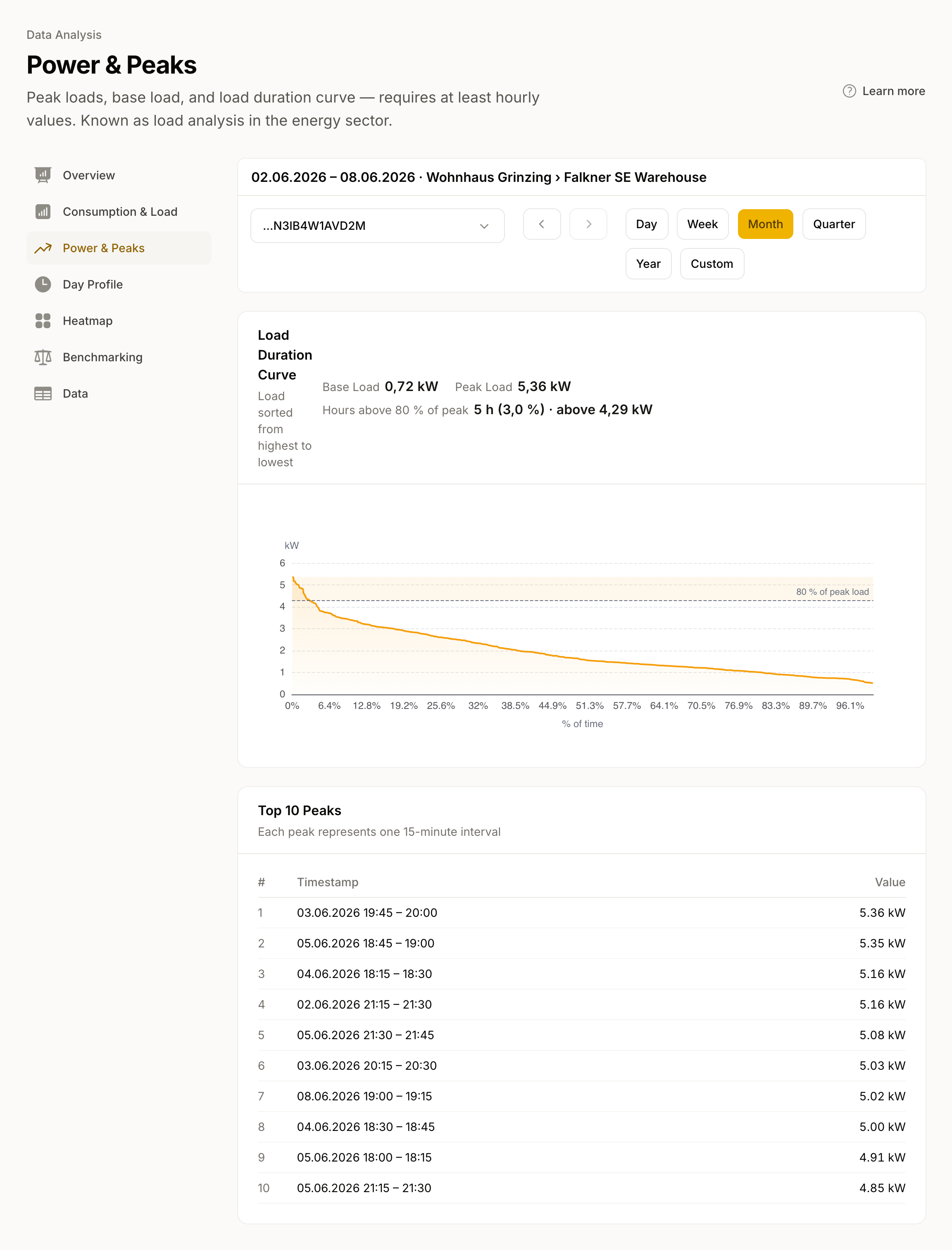The height and width of the screenshot is (1250, 952).
Task: Click the 5.08 kW peak value
Action: pyautogui.click(x=882, y=1035)
